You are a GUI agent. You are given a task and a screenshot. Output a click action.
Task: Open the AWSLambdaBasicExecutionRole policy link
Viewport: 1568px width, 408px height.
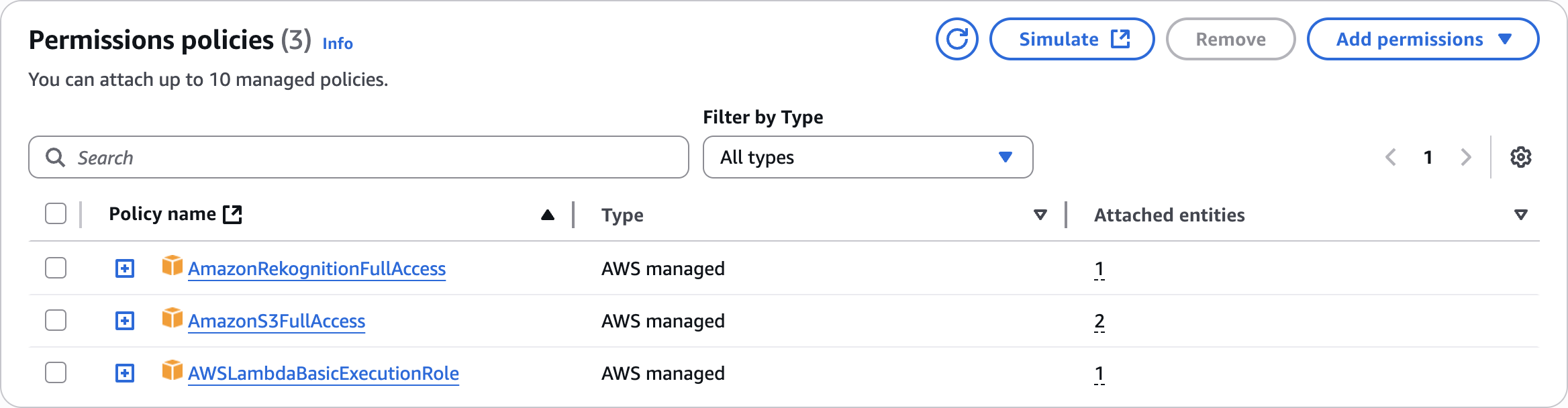coord(324,373)
